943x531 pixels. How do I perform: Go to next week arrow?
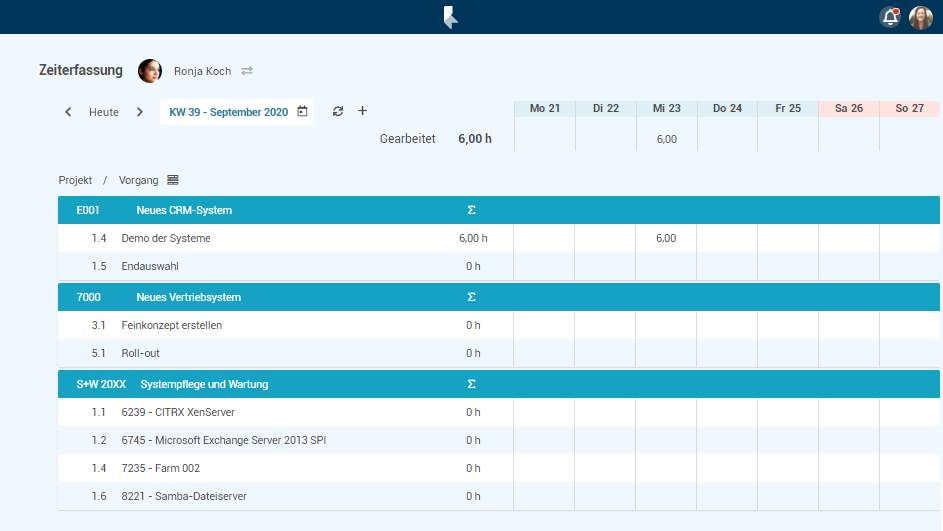point(140,112)
